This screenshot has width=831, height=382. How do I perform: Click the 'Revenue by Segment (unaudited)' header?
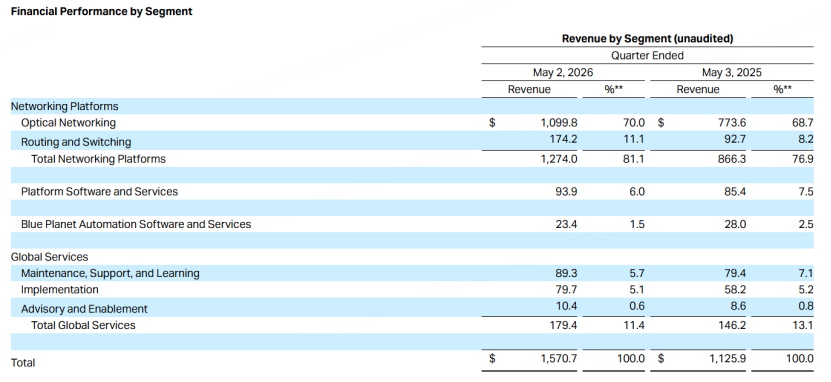tap(647, 39)
